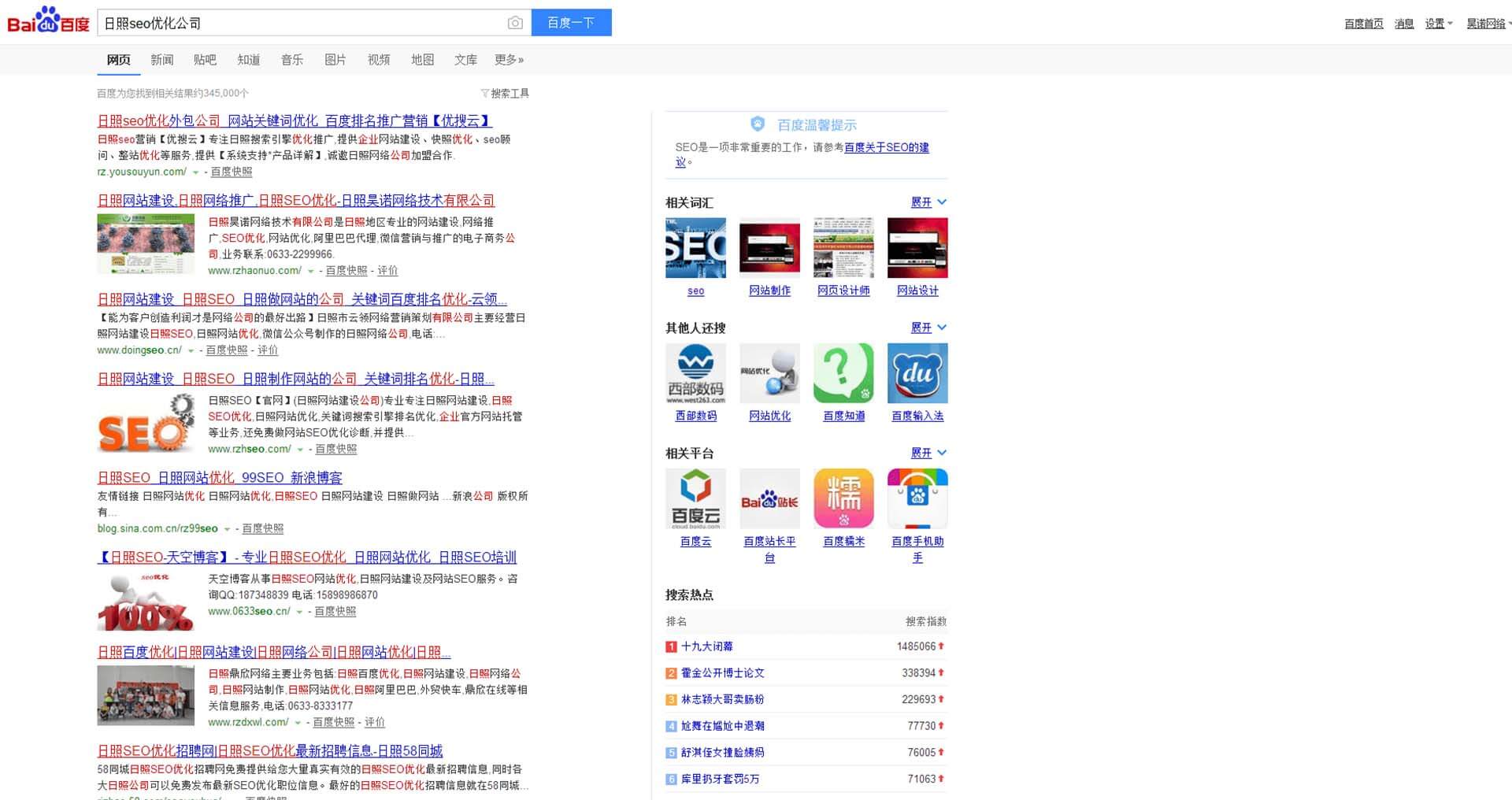Expand arrow beside www.doingseo.cn
Viewport: 1512px width, 800px height.
click(x=191, y=350)
